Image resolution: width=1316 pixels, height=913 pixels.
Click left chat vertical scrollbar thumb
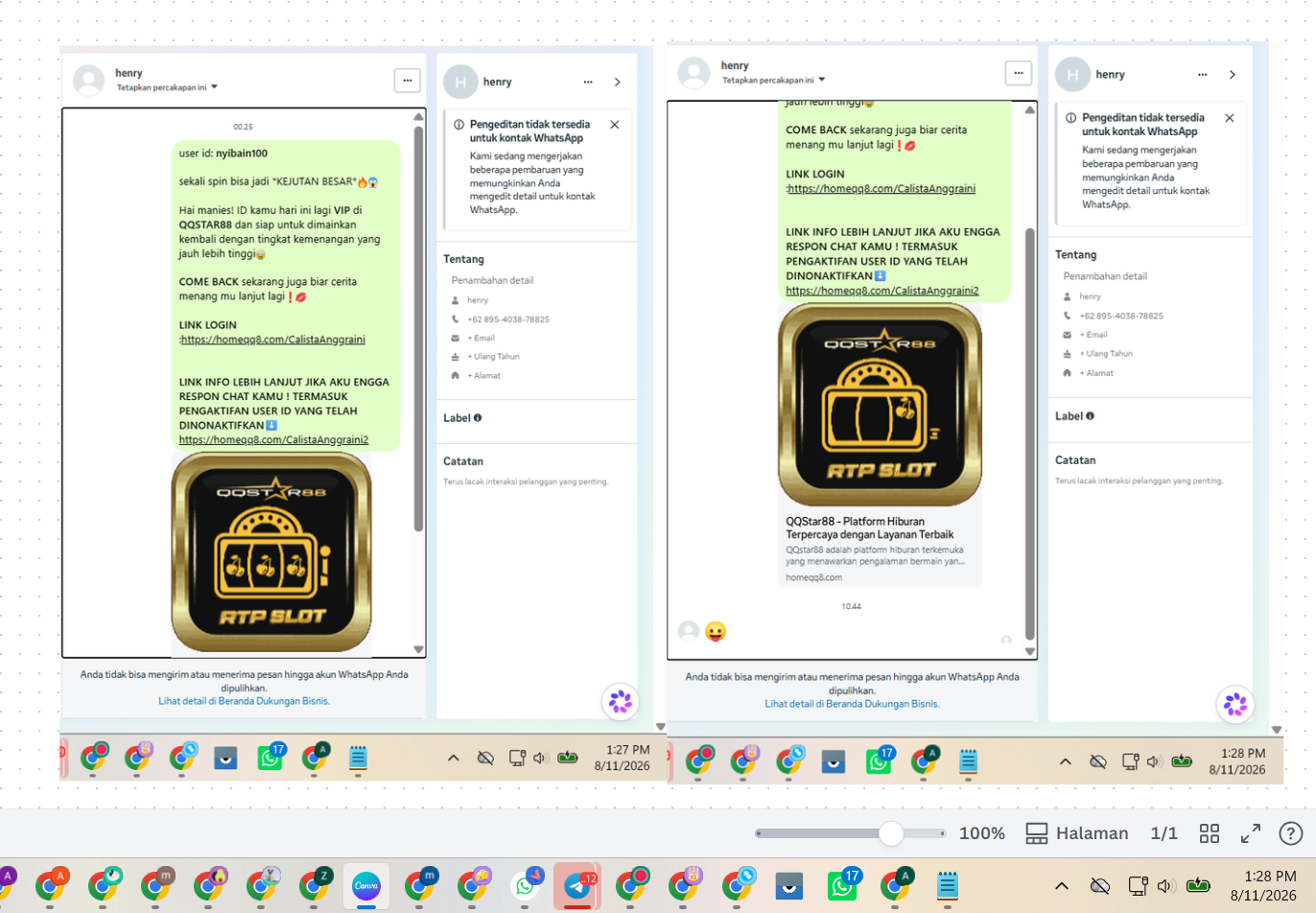pos(418,328)
